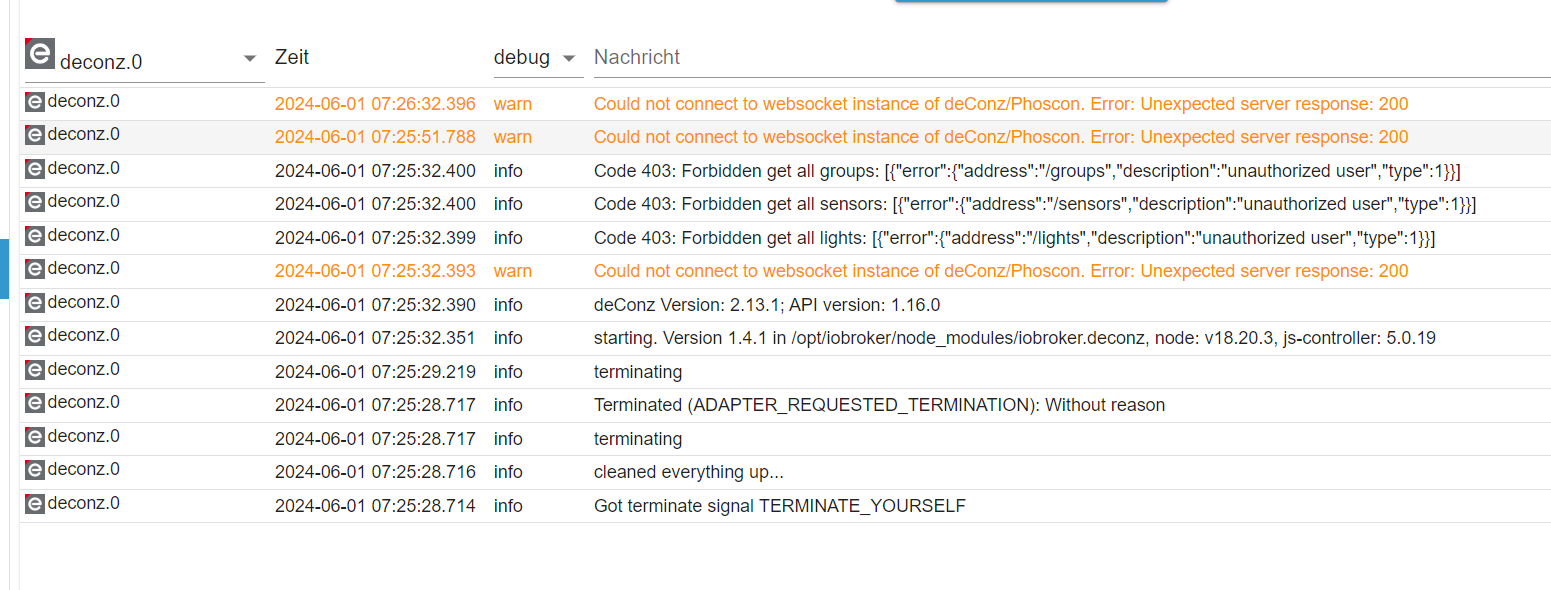The image size is (1551, 590).
Task: Click deconz icon in the deConz Version row
Action: pyautogui.click(x=35, y=303)
